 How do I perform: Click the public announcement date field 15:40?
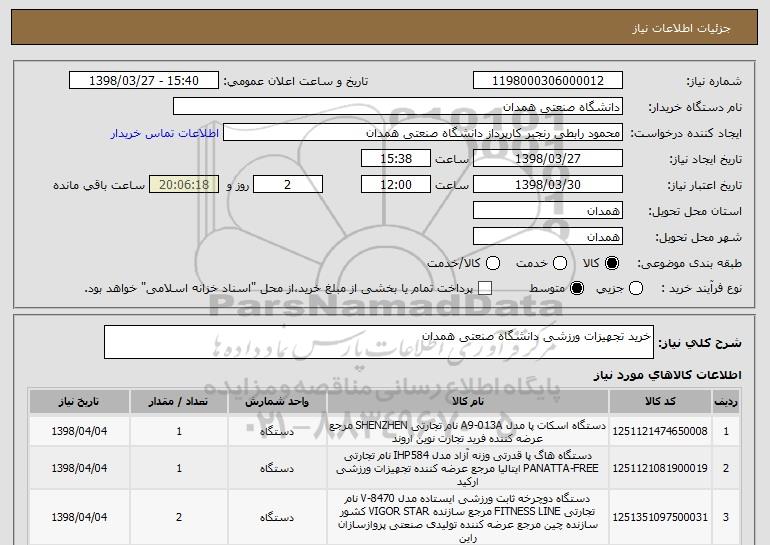point(144,81)
